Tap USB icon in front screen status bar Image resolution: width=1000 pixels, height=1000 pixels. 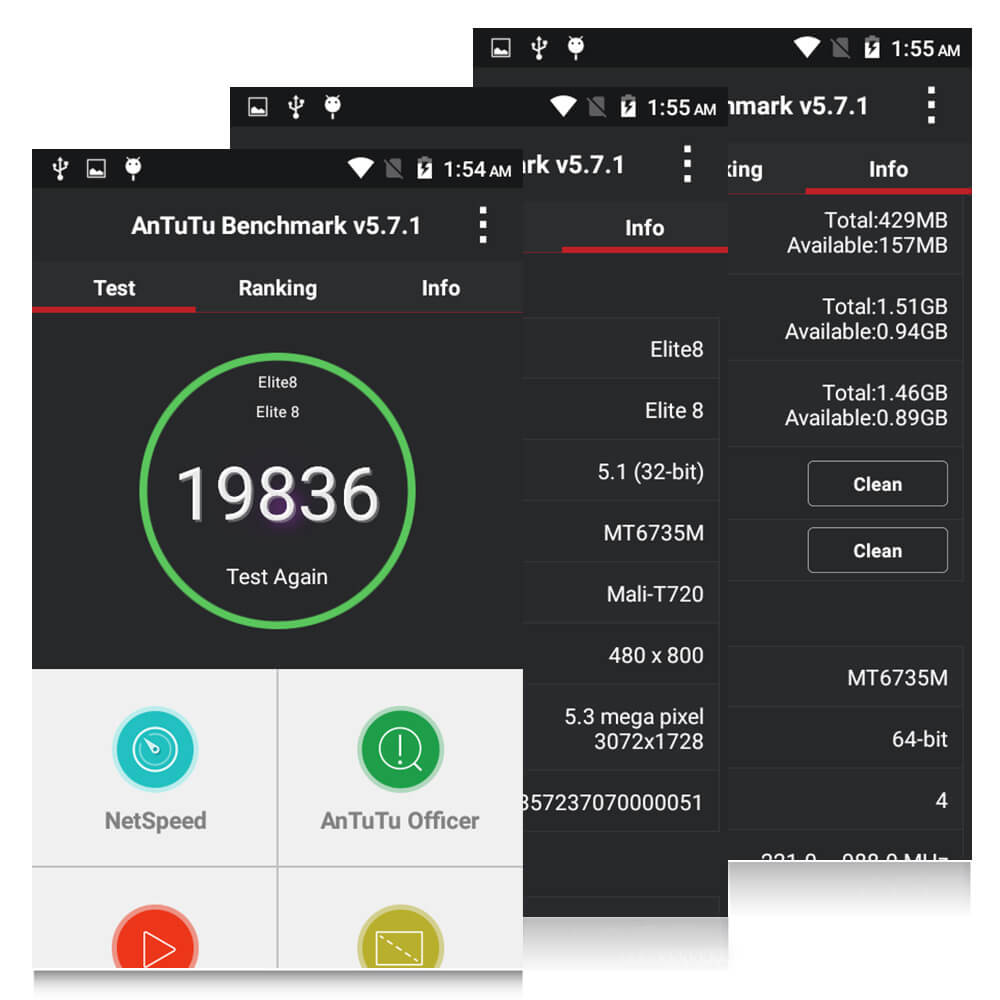point(61,169)
